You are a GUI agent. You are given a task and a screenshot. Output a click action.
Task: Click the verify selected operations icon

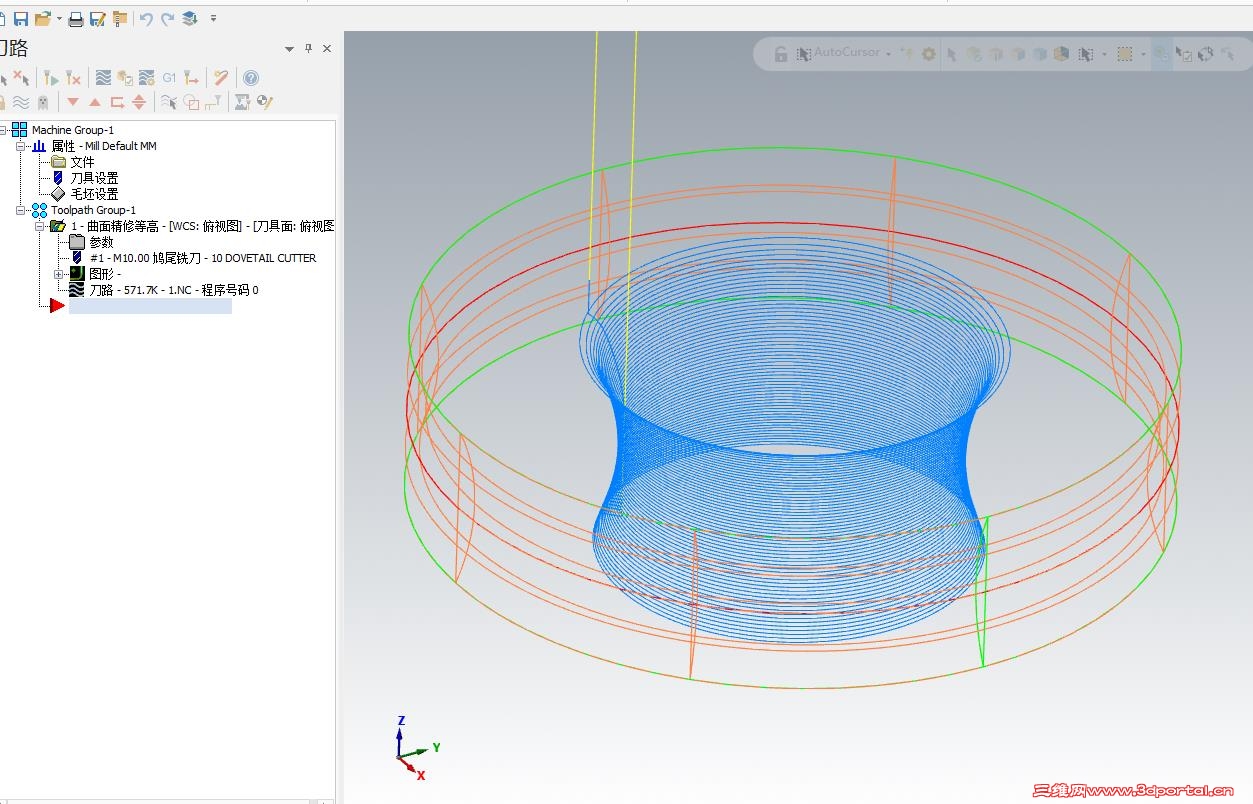125,78
